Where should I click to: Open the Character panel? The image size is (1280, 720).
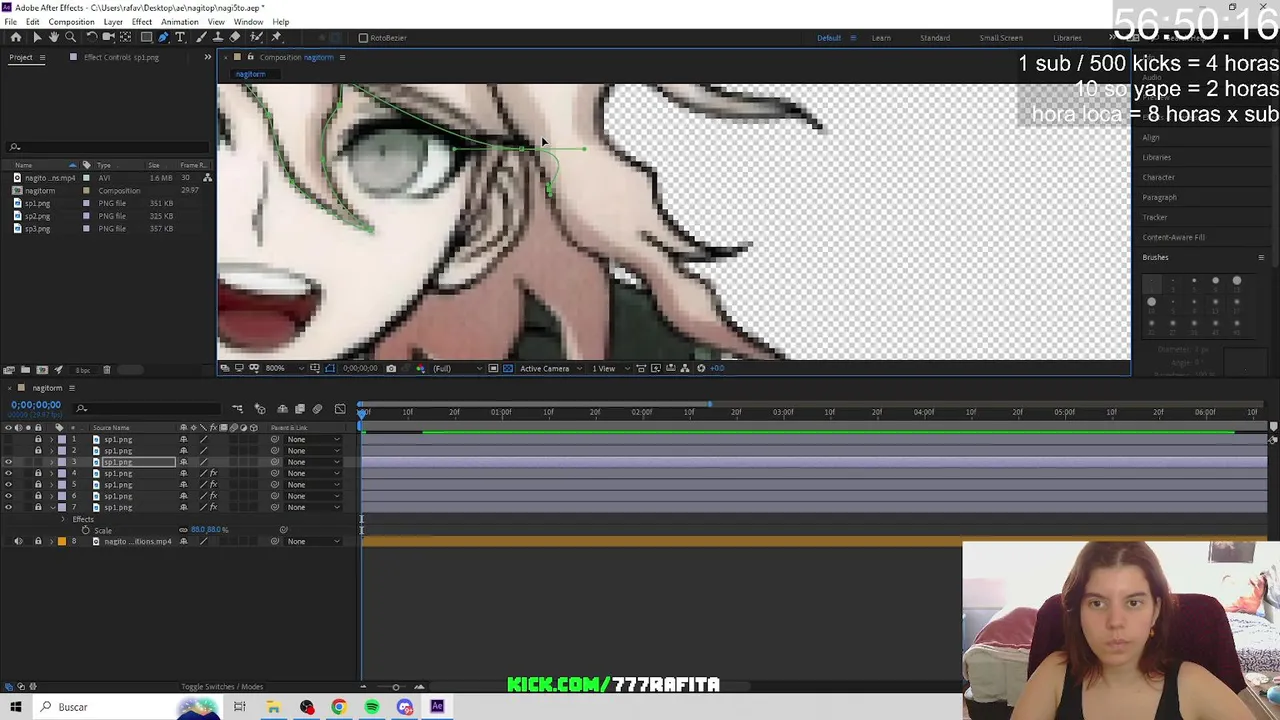coord(1159,177)
